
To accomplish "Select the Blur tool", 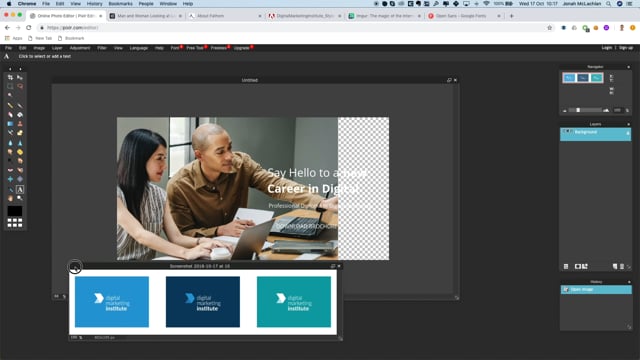I will click(10, 143).
